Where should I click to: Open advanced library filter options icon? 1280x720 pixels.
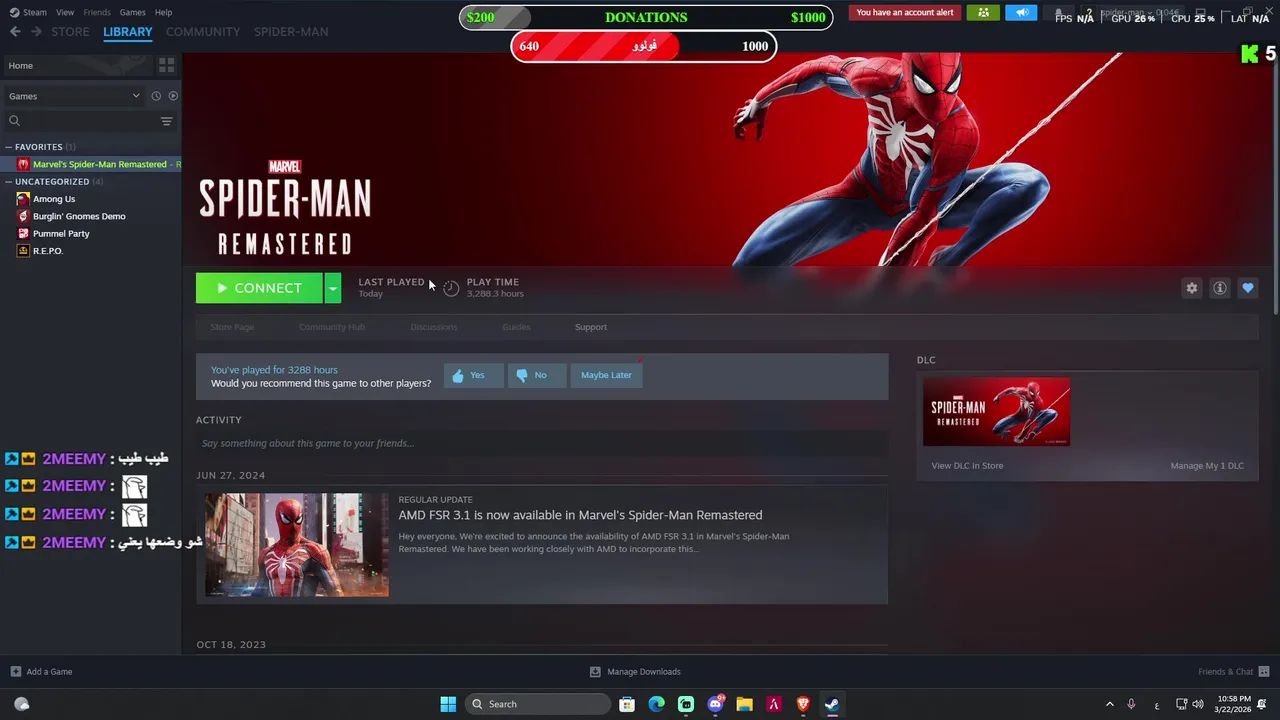point(166,121)
